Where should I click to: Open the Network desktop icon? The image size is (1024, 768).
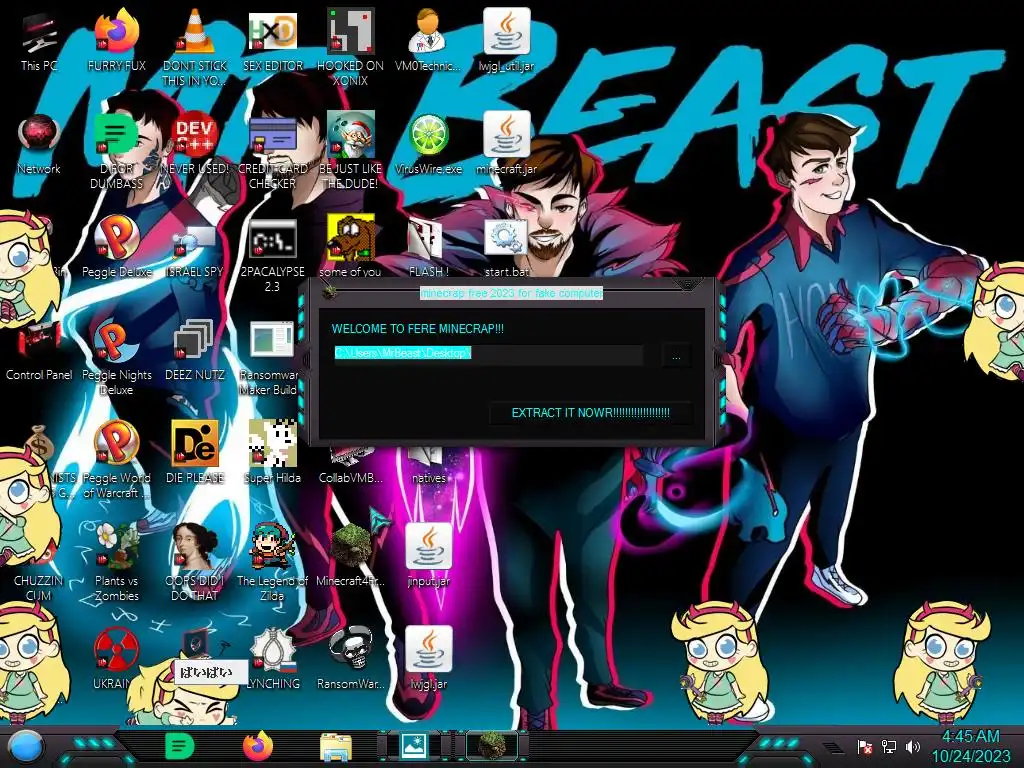[x=39, y=144]
